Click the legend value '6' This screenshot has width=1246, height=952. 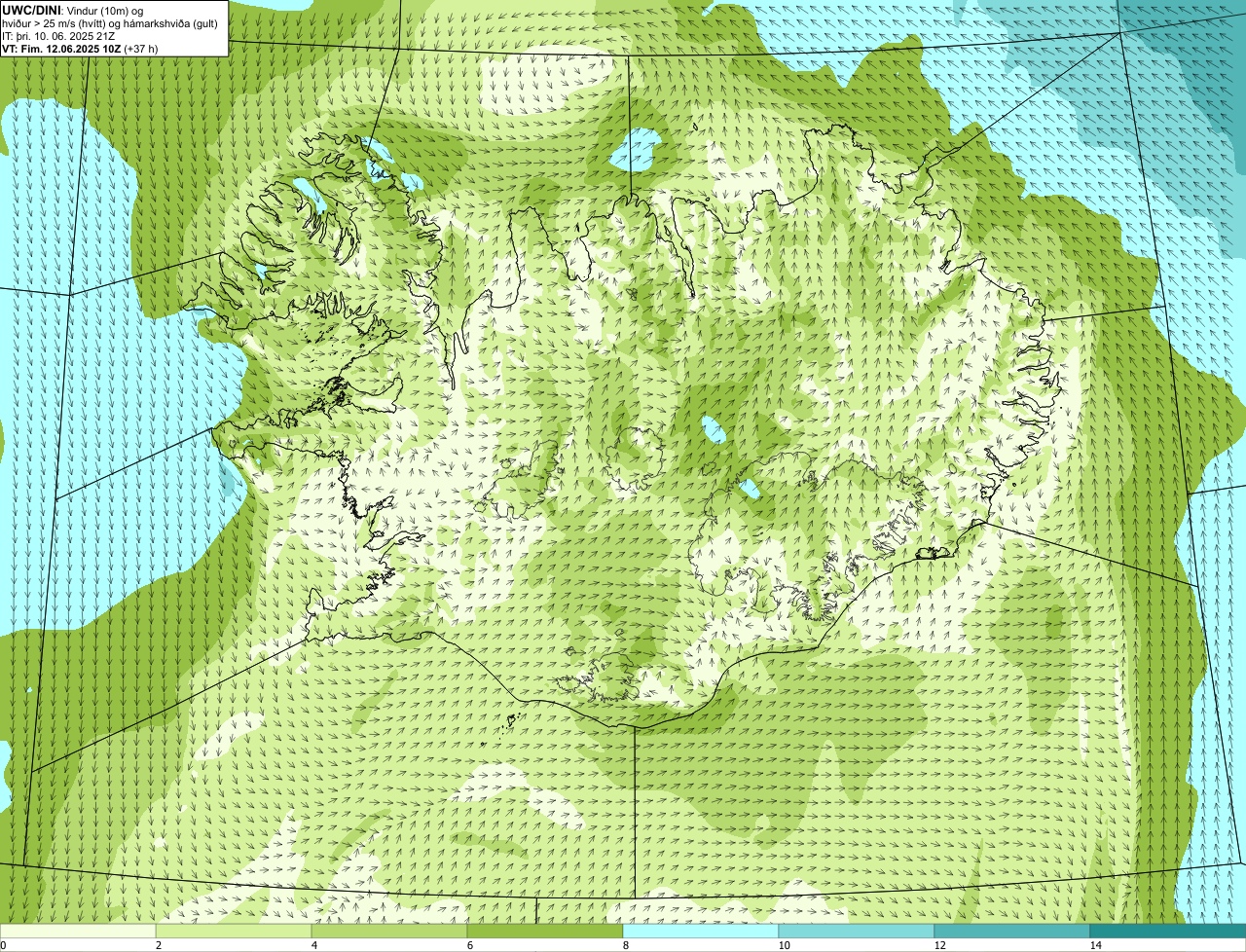(x=469, y=945)
